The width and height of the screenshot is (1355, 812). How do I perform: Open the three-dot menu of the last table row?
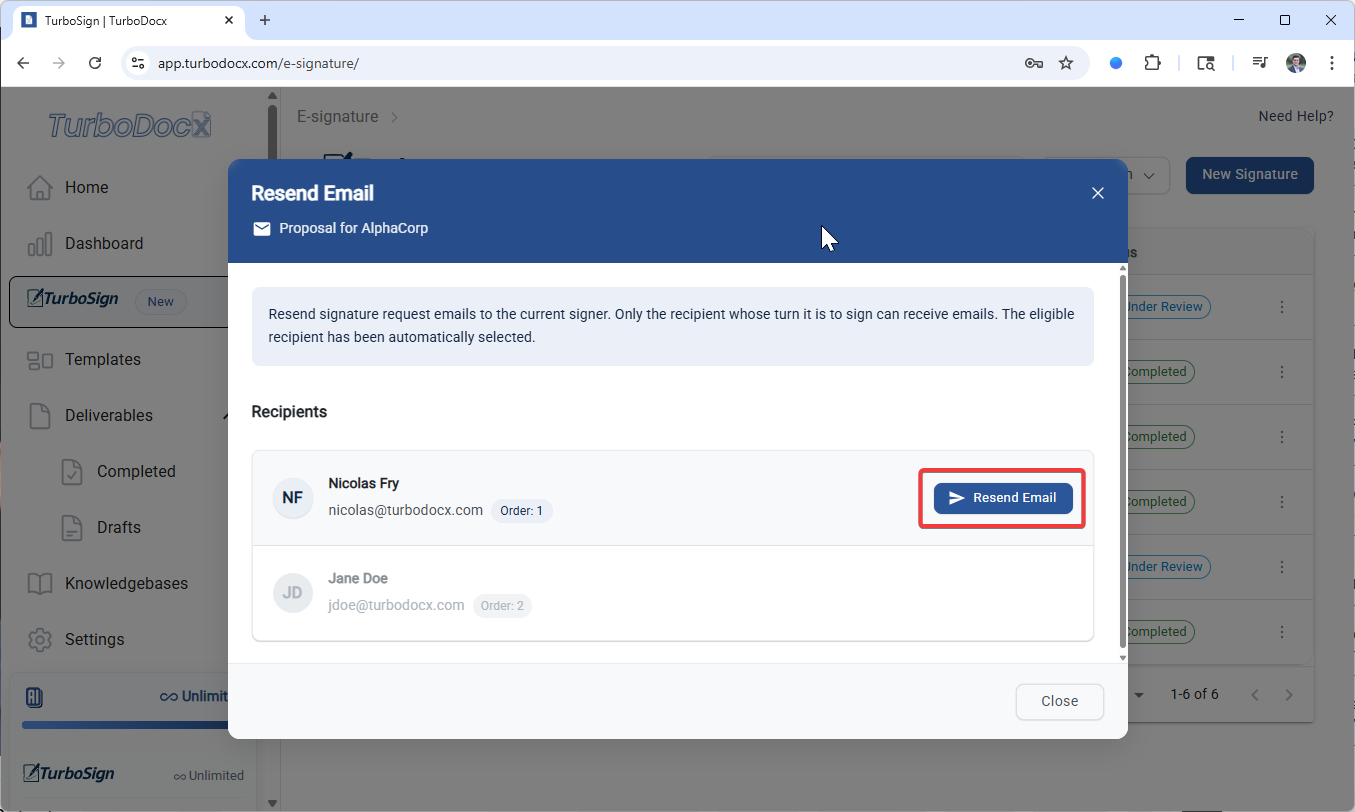(1282, 632)
